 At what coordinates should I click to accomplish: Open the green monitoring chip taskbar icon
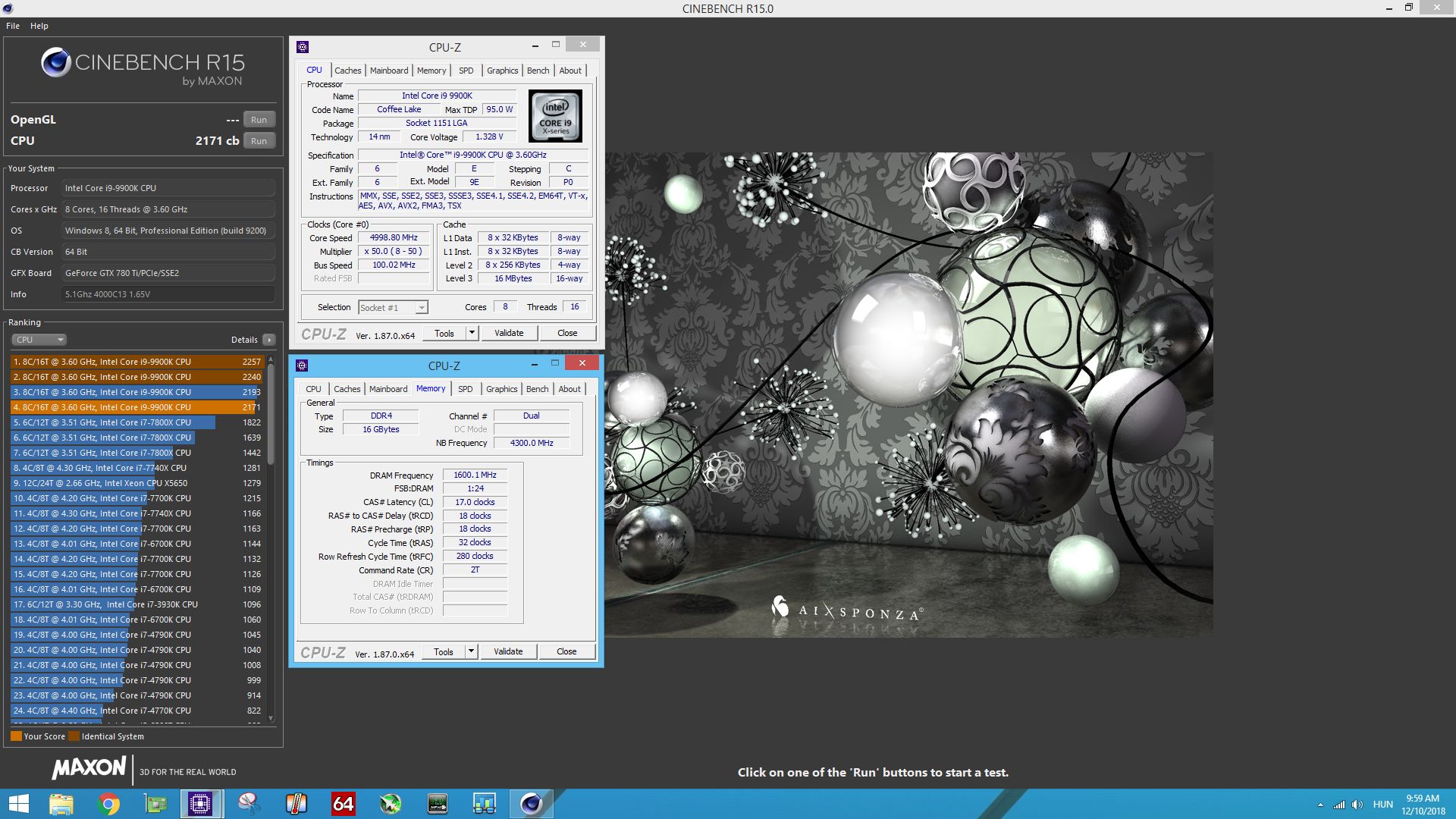(x=438, y=804)
